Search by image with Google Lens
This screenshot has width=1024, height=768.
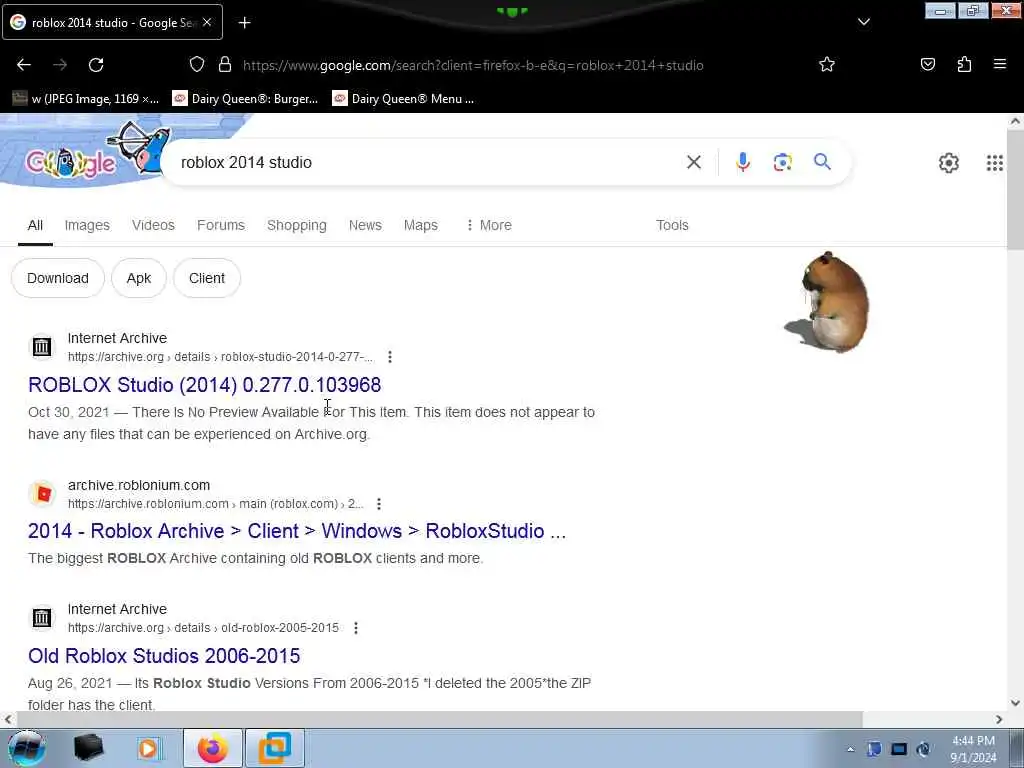pos(782,162)
